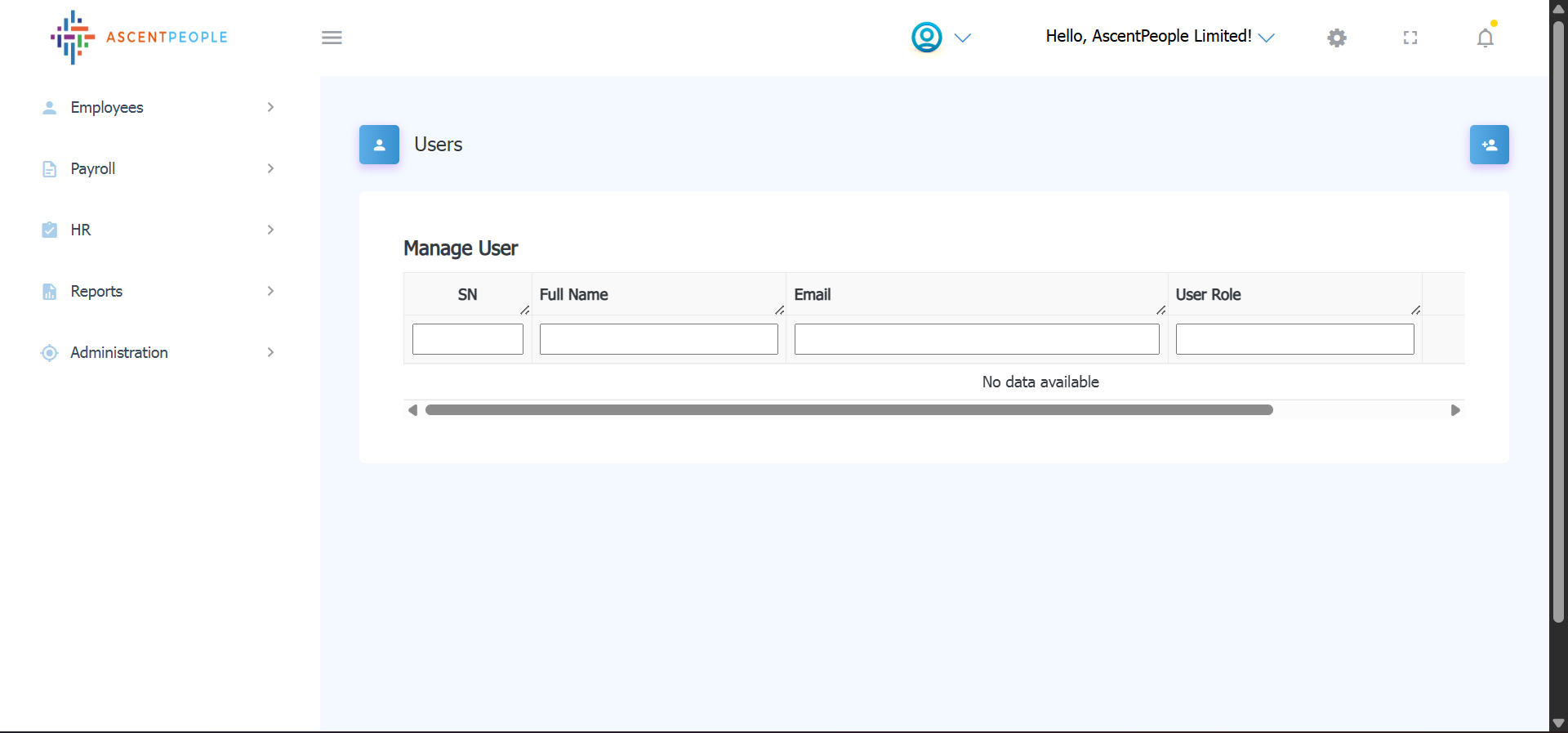Click the AscentPeople logo
The width and height of the screenshot is (1568, 733).
(139, 38)
